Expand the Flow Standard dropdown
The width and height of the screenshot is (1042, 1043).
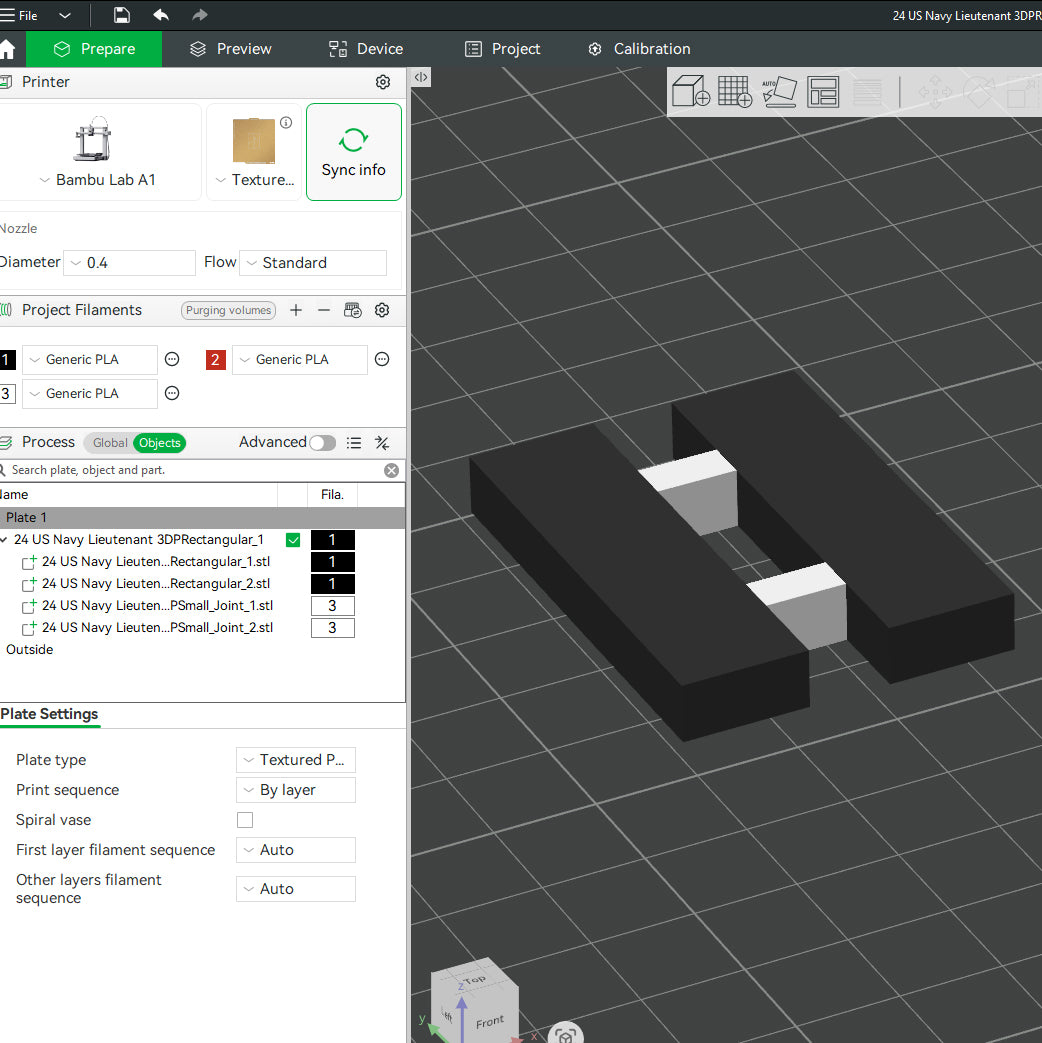(313, 263)
